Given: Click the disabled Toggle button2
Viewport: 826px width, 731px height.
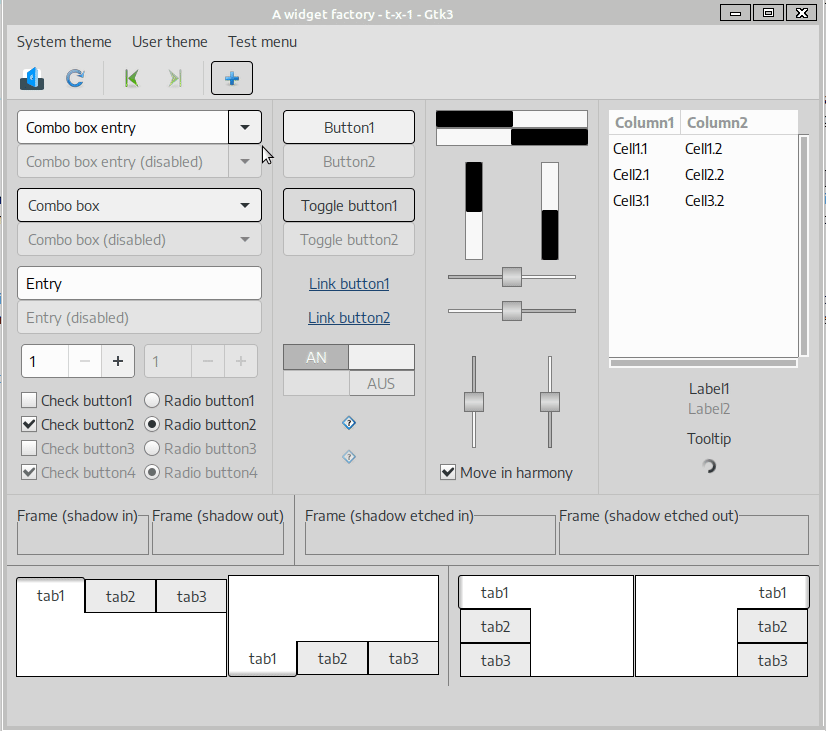Looking at the screenshot, I should (349, 240).
